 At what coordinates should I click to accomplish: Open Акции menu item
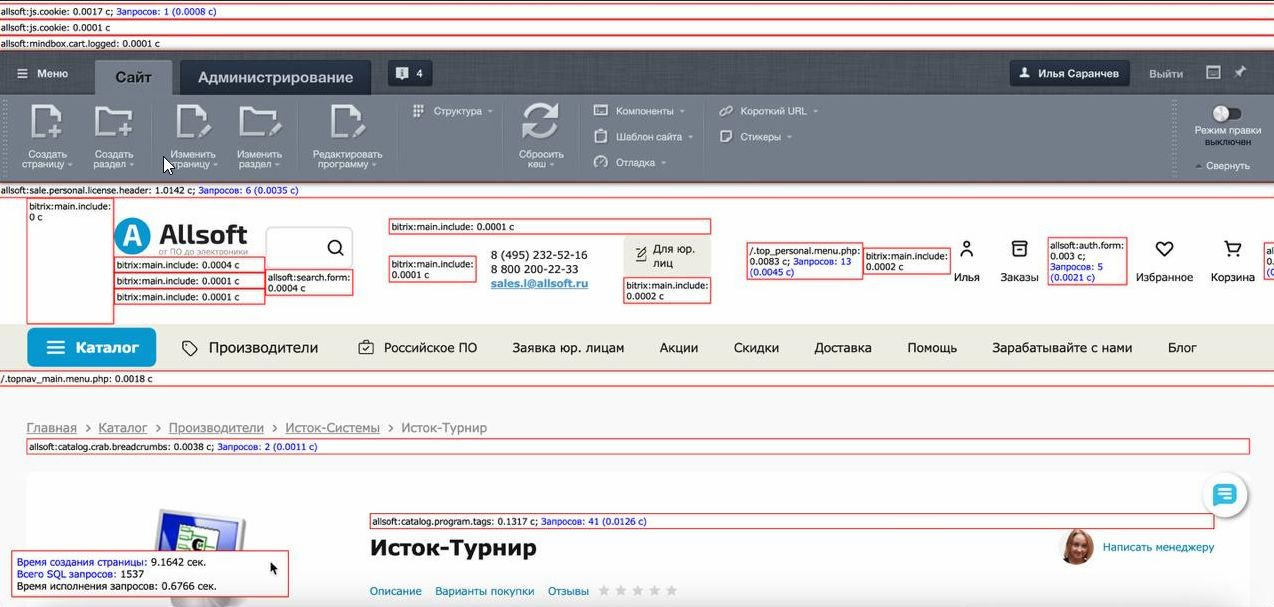(679, 348)
